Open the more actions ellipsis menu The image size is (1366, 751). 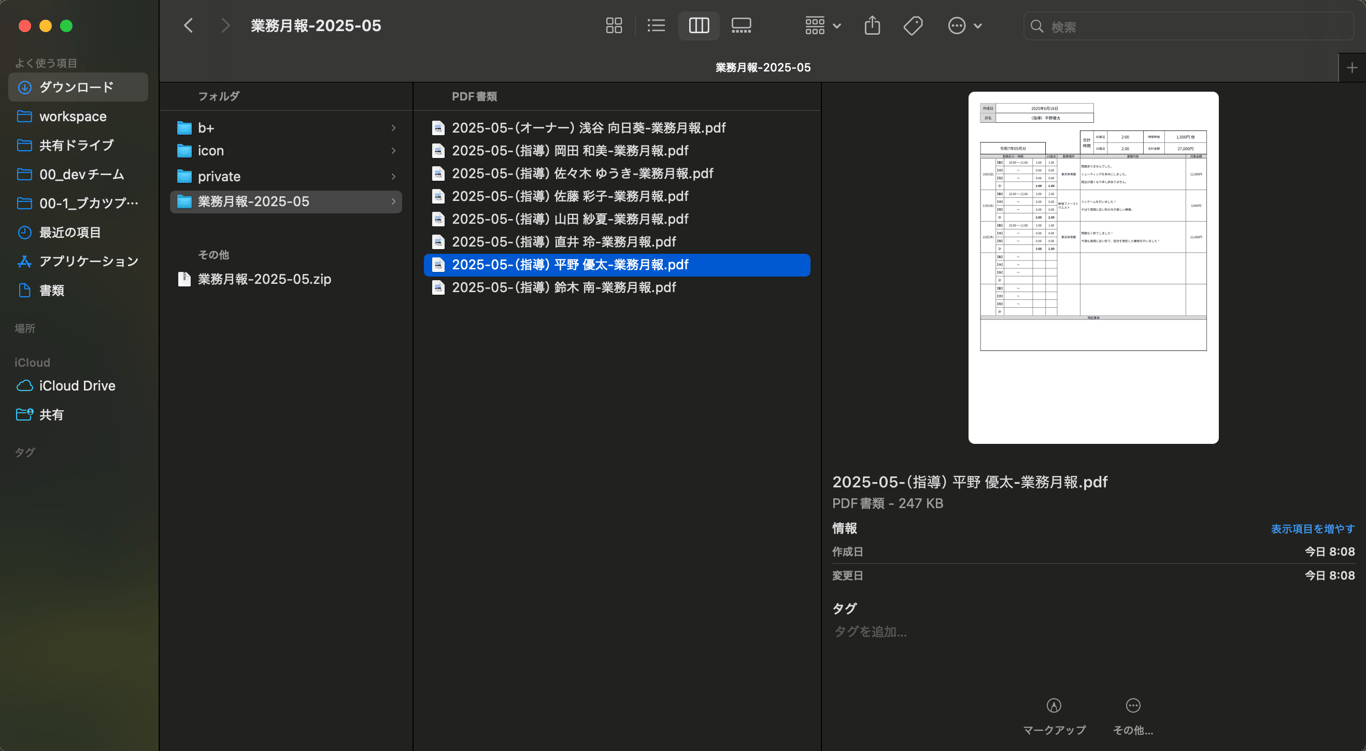964,26
